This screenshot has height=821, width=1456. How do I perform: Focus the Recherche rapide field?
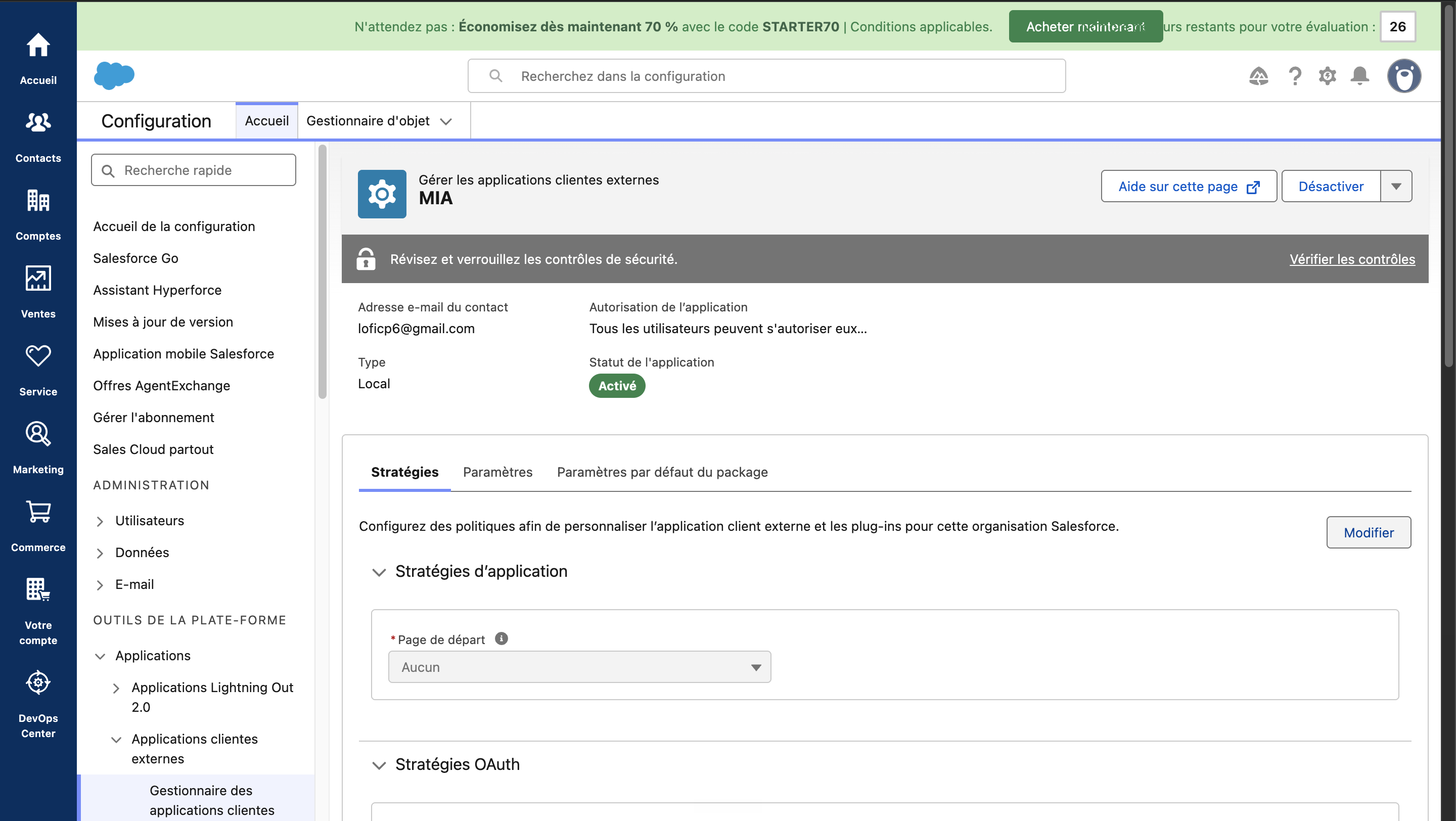[x=193, y=170]
